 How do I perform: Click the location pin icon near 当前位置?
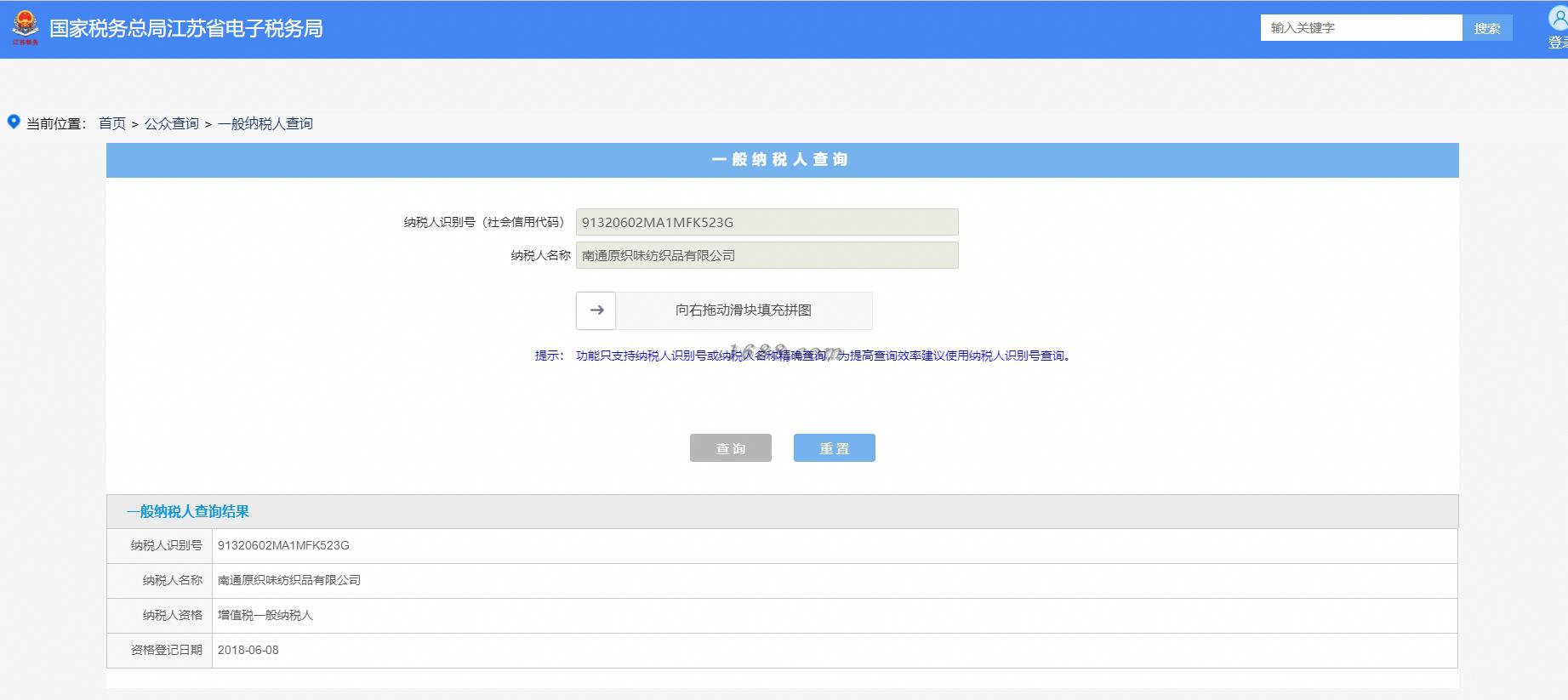(14, 122)
